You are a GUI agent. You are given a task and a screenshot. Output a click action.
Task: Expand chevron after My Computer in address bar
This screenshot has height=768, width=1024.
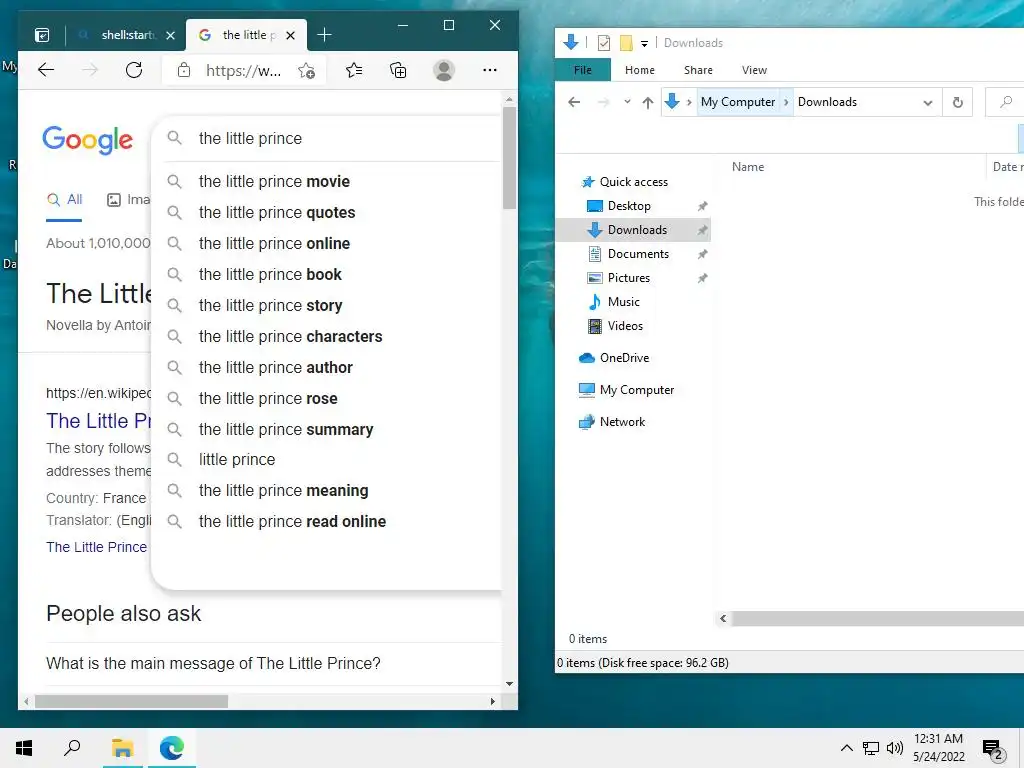click(786, 102)
